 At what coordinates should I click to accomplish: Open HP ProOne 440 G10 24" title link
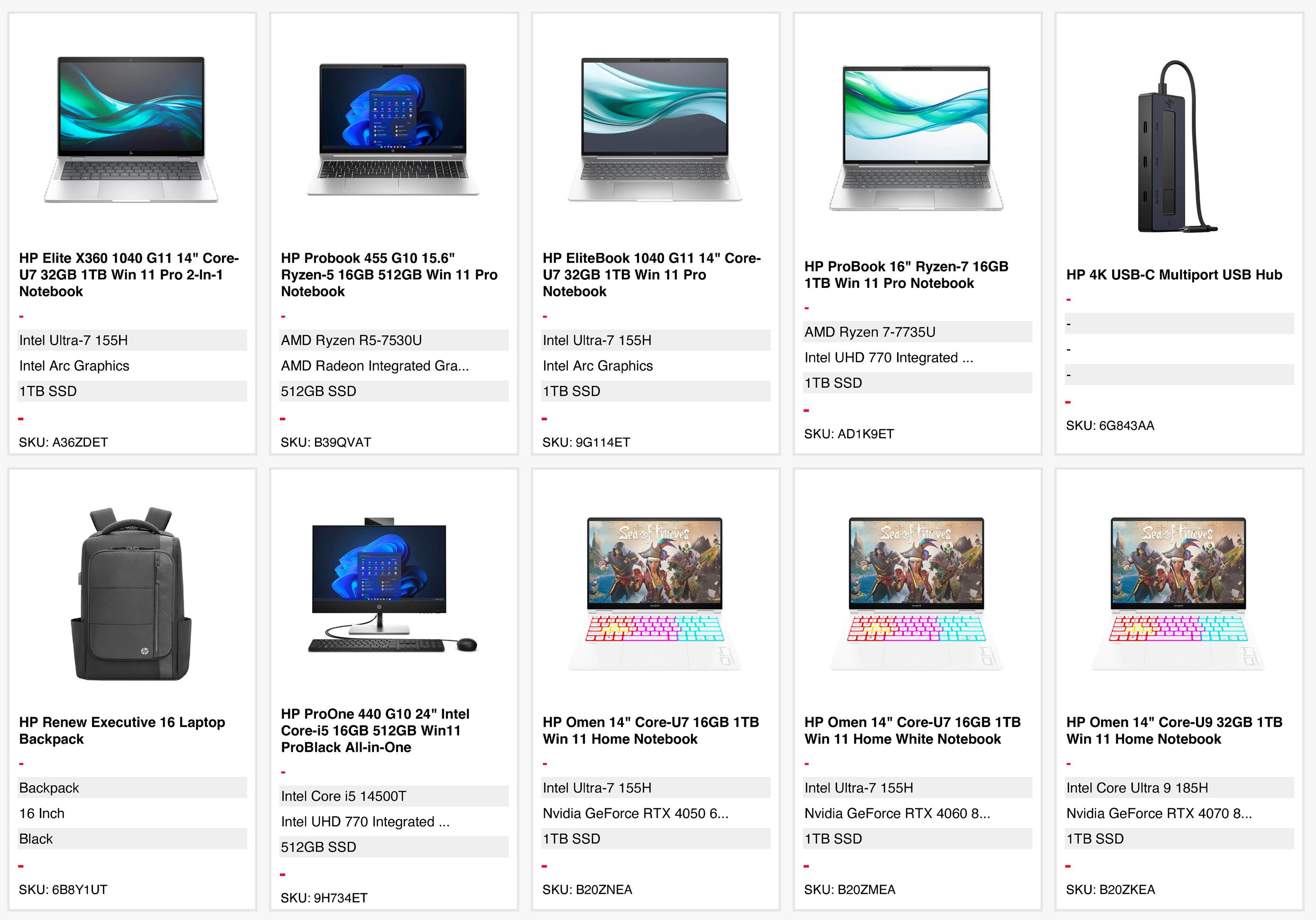click(x=375, y=730)
